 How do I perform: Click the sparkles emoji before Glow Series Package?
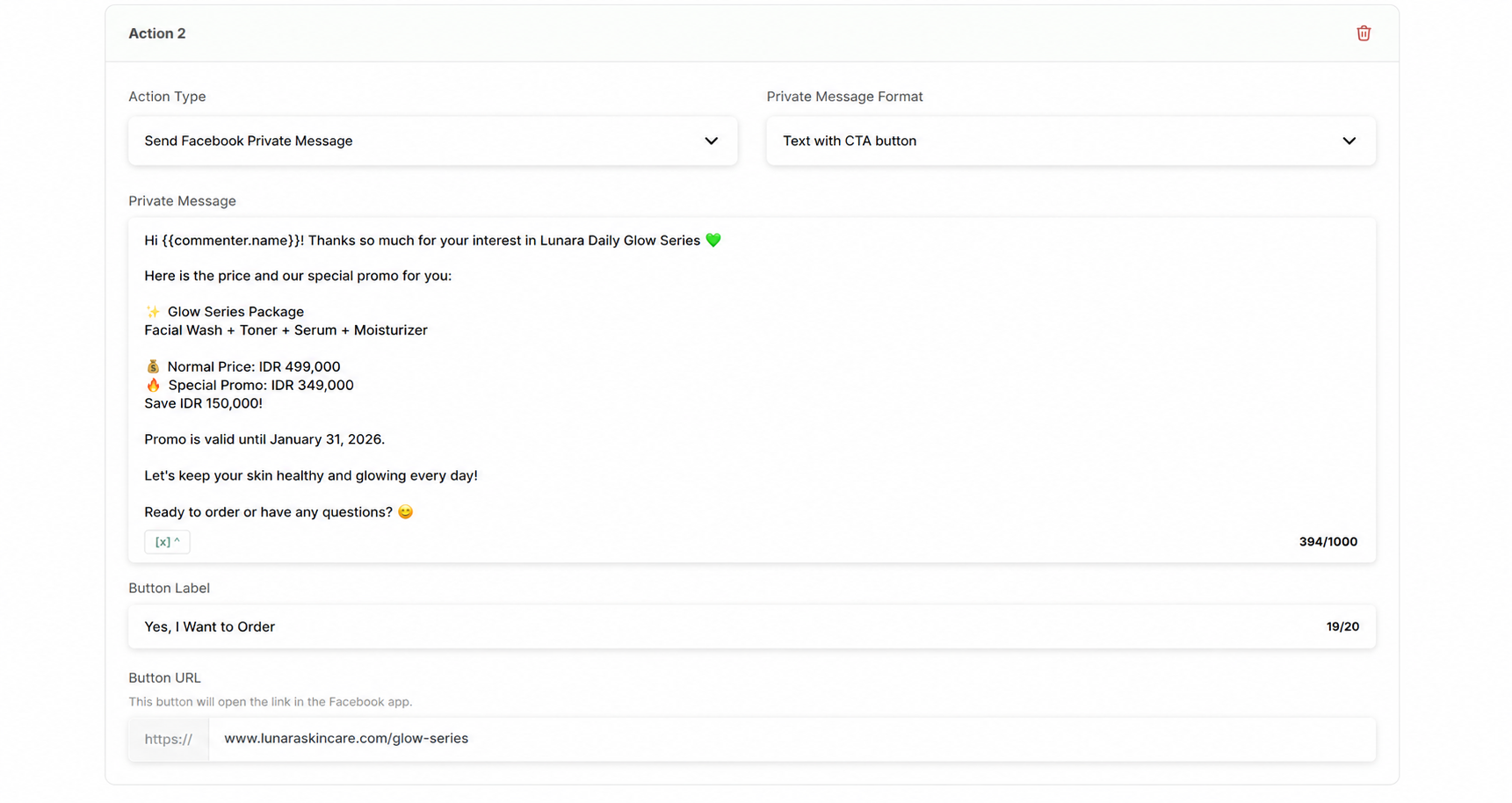[x=153, y=312]
